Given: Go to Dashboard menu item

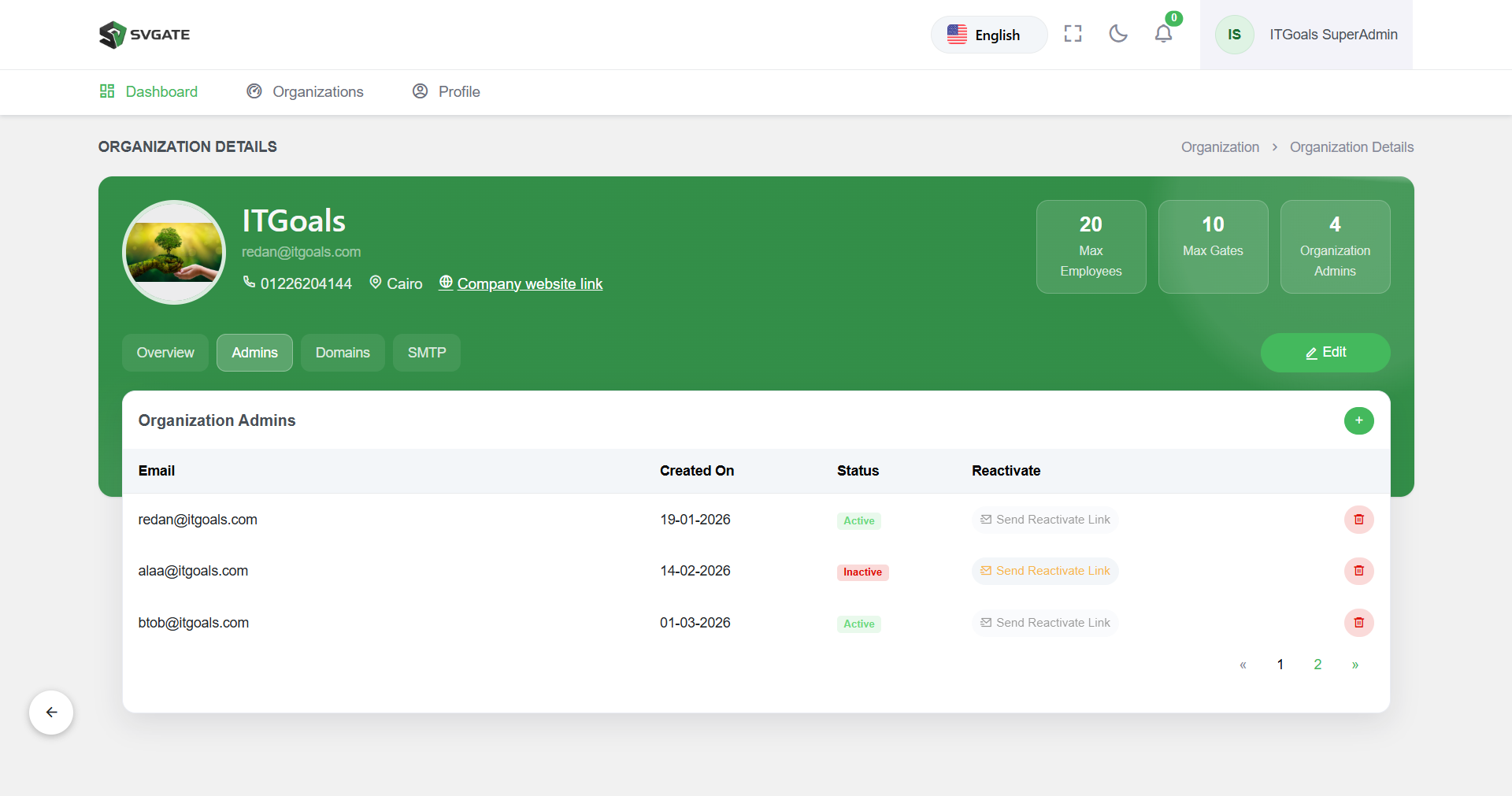Looking at the screenshot, I should pos(149,91).
